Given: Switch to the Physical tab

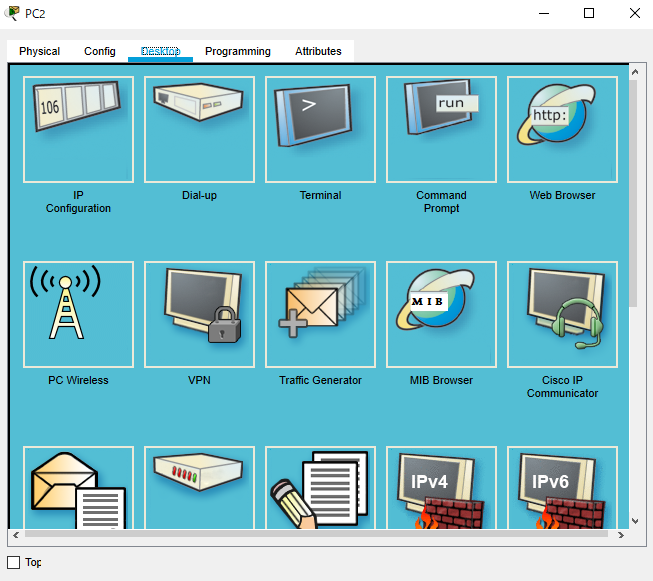Looking at the screenshot, I should point(40,51).
